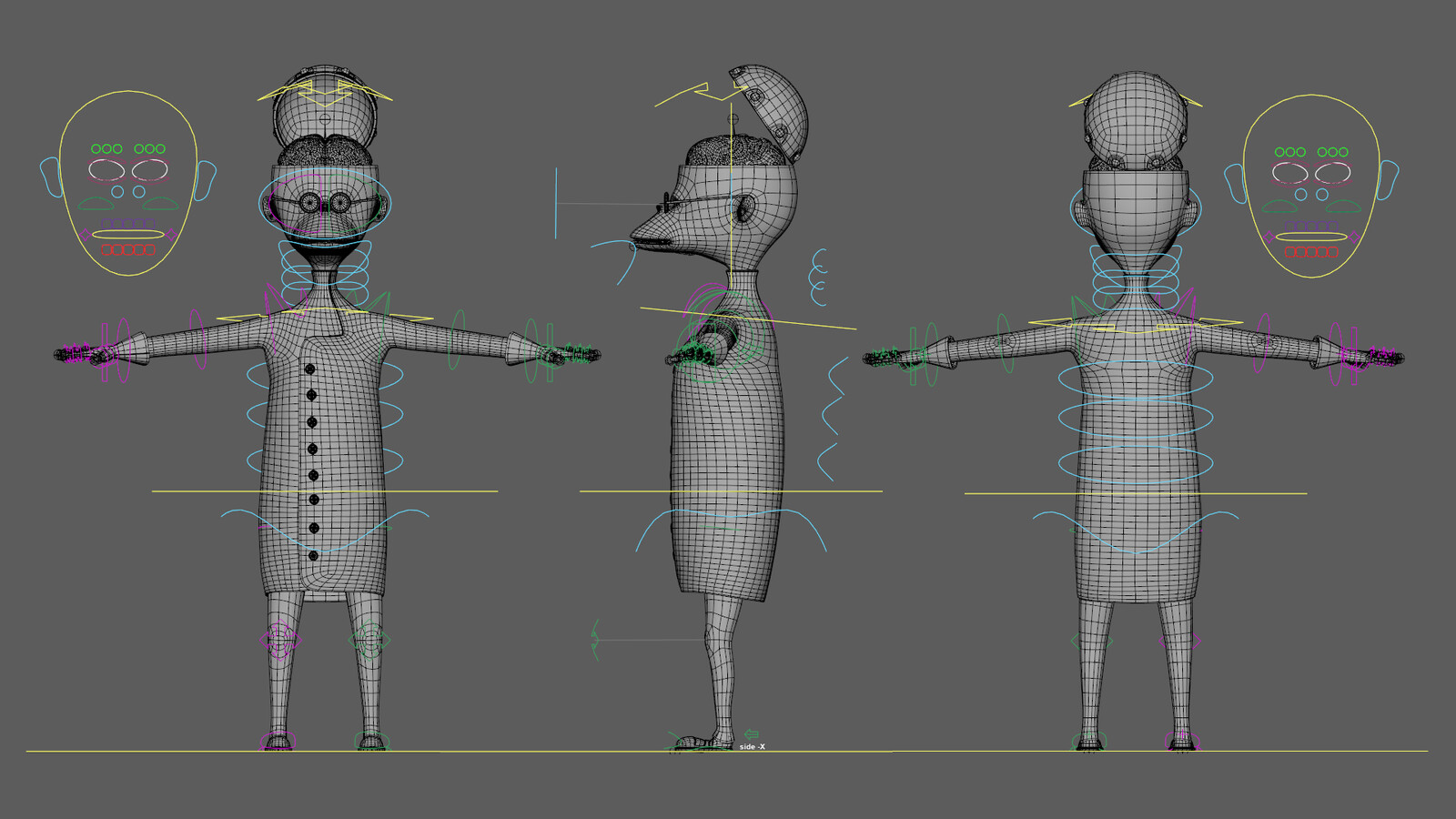Select right magenta mouth-corner diamond, front-view face panel
This screenshot has width=1456, height=819.
click(x=171, y=235)
